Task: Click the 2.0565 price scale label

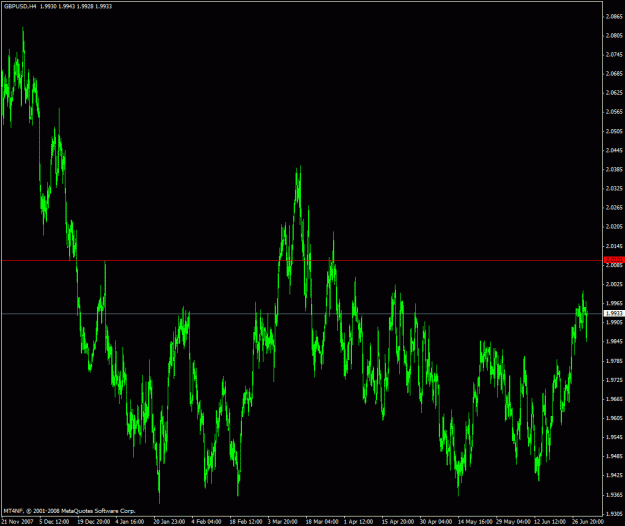Action: coord(614,112)
